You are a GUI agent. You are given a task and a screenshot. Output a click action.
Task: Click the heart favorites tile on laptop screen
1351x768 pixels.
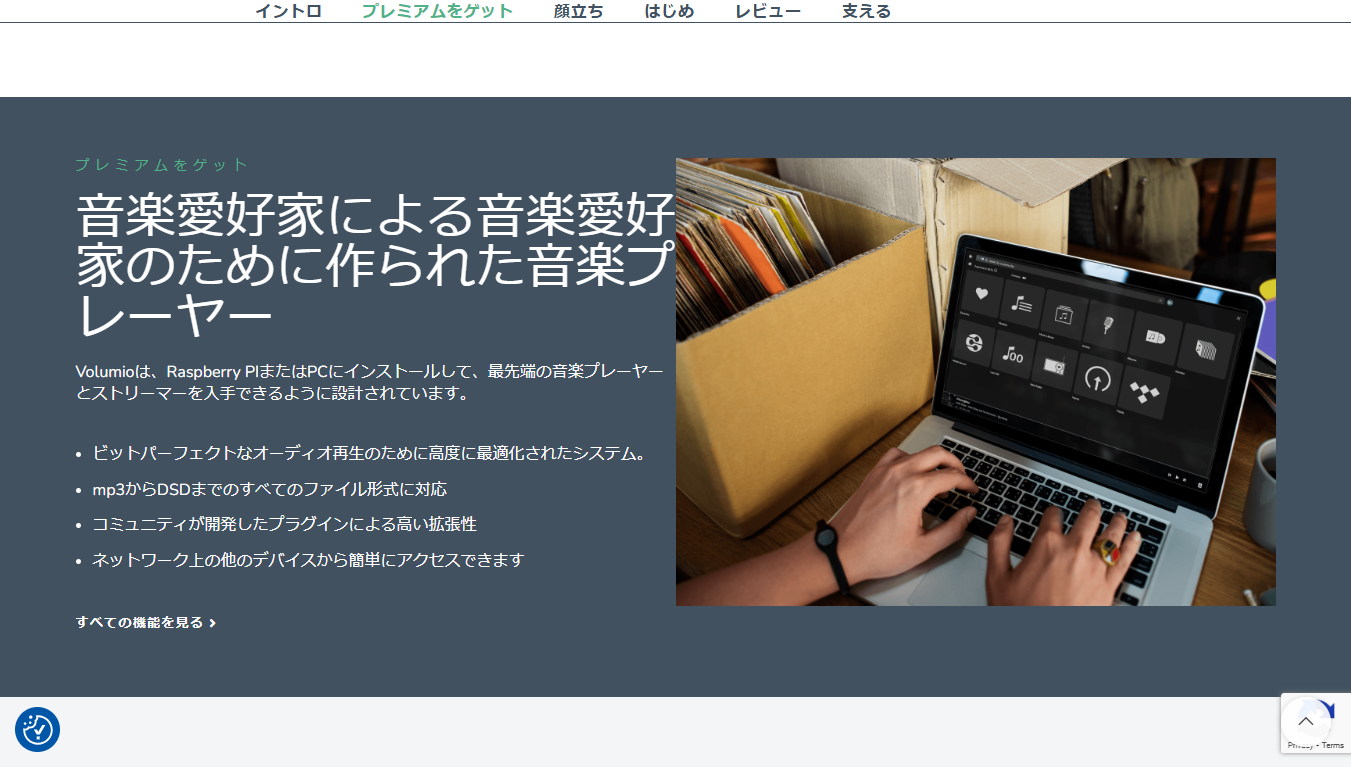pyautogui.click(x=982, y=293)
